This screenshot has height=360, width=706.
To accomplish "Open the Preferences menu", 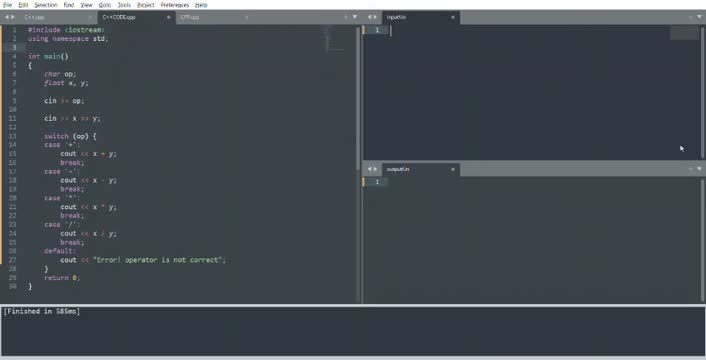I will coord(175,5).
